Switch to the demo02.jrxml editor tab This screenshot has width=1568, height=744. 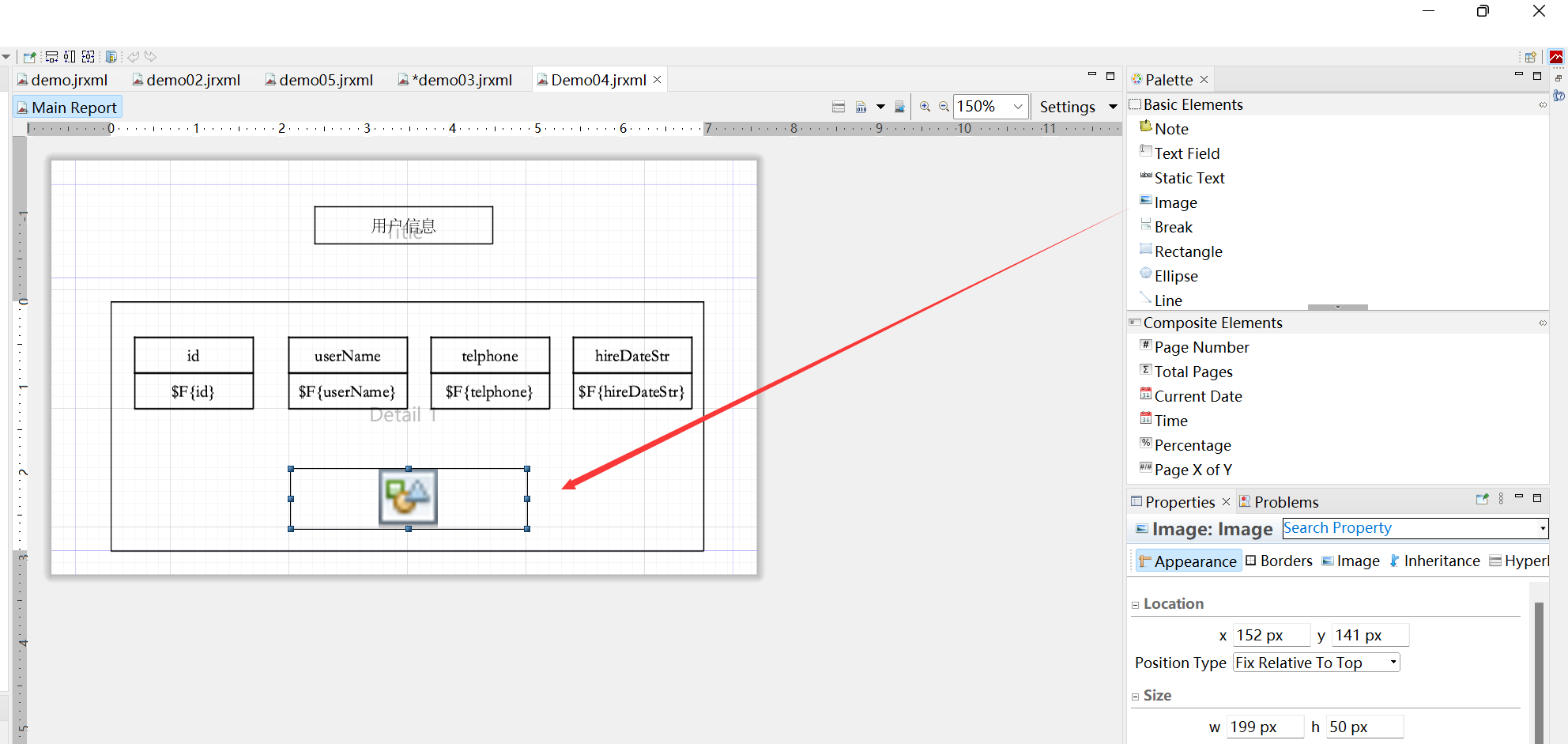click(x=192, y=80)
